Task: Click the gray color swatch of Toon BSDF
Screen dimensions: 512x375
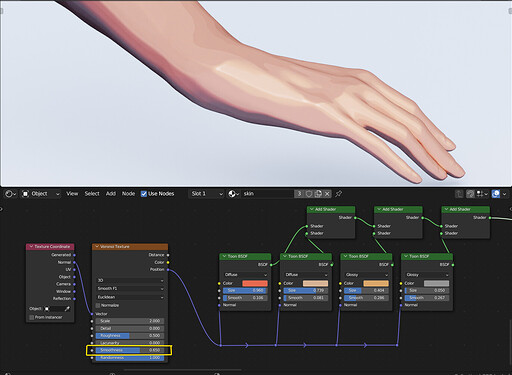Action: click(436, 283)
